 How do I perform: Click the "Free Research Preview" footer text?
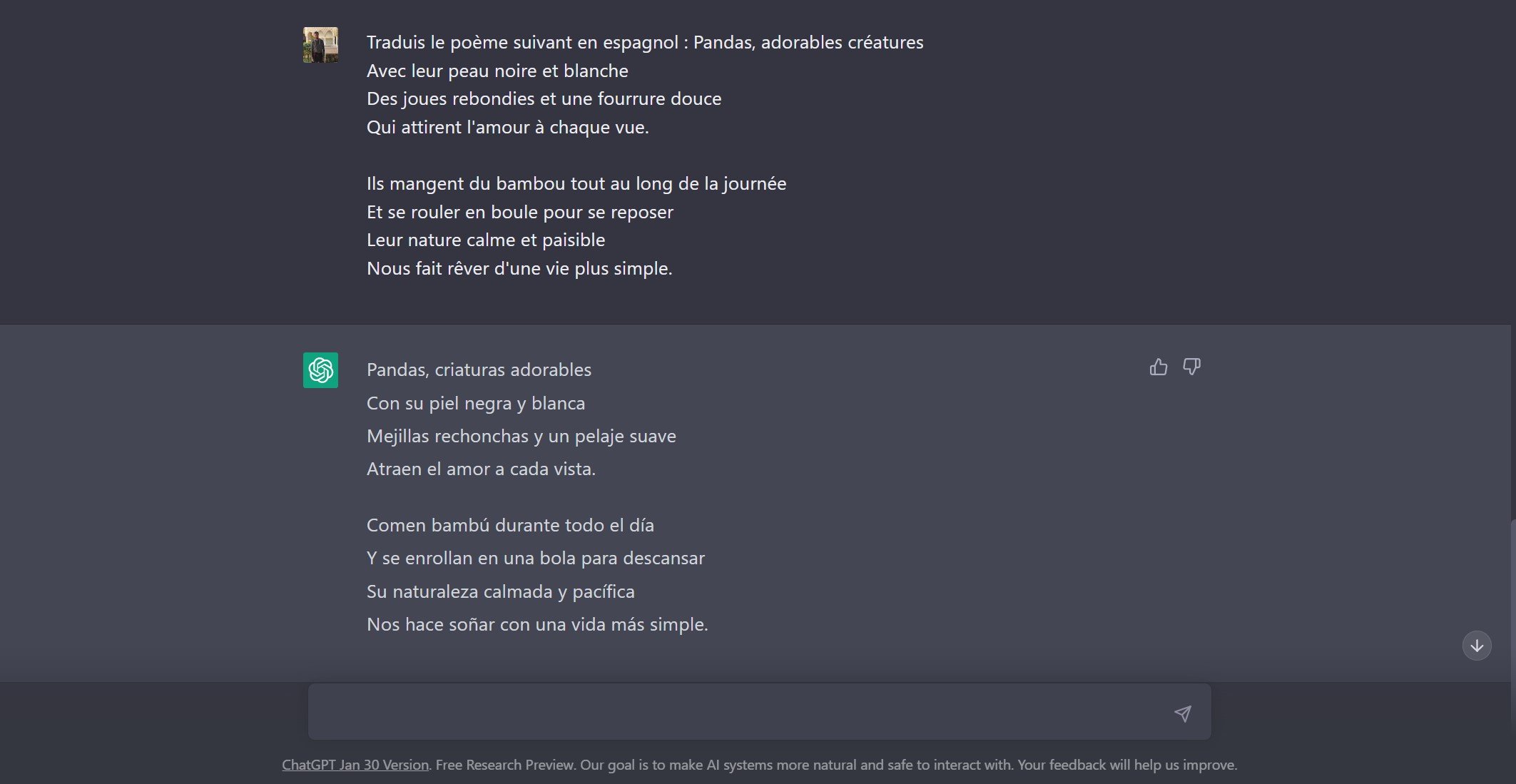click(504, 765)
